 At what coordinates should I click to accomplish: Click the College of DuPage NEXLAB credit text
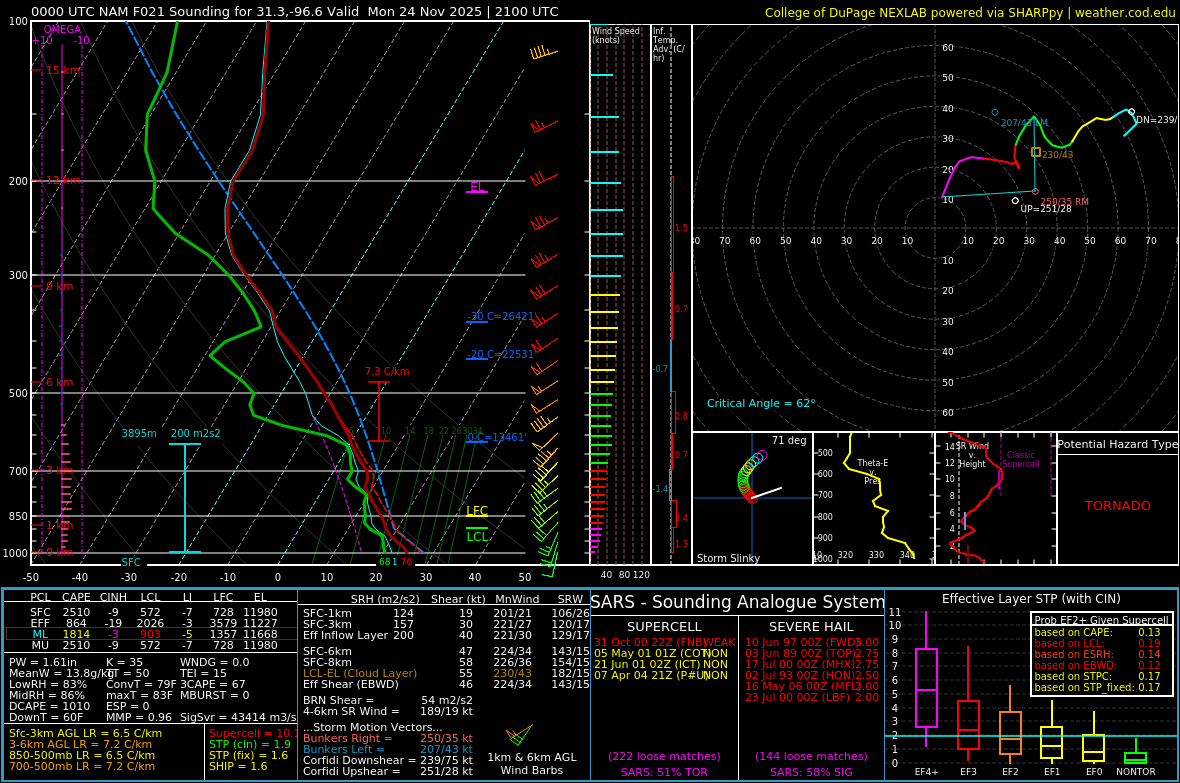tap(970, 13)
